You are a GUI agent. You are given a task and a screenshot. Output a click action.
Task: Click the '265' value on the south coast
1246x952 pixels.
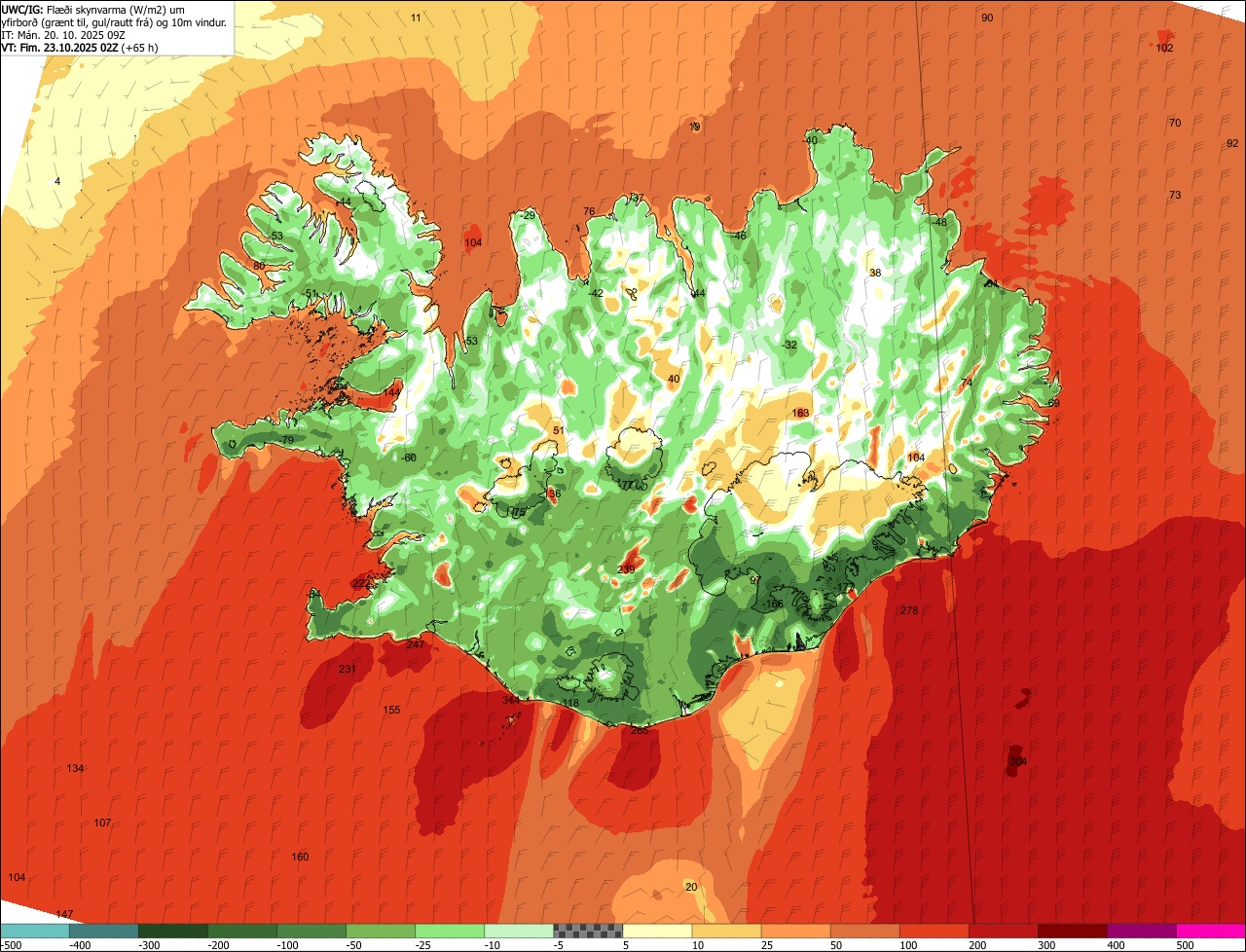[x=640, y=730]
